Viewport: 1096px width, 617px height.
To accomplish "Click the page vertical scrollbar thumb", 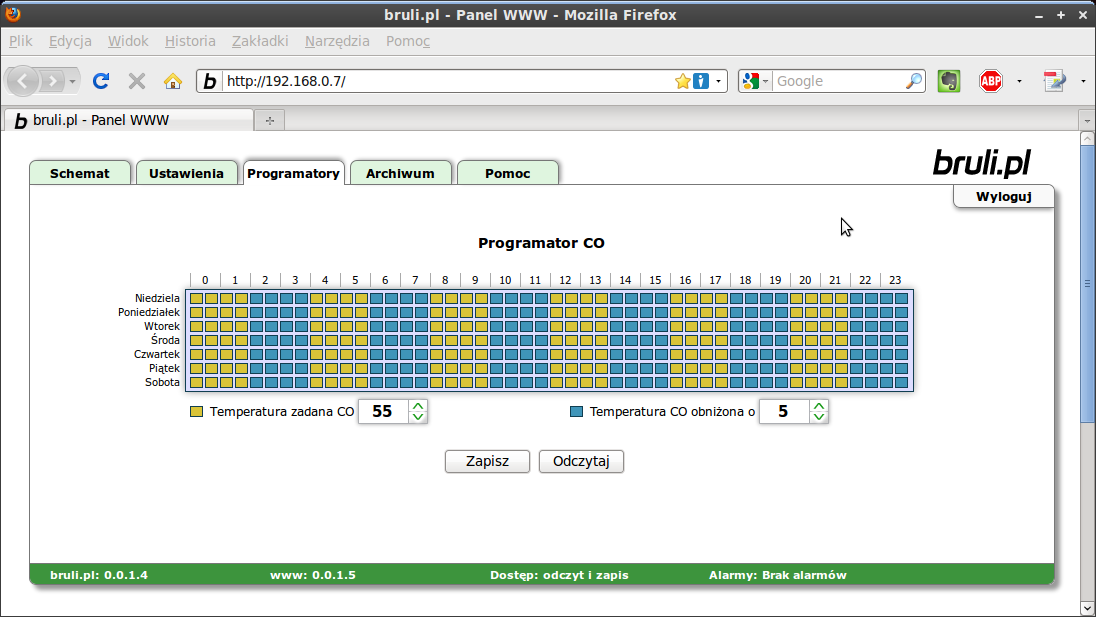I will (x=1087, y=284).
